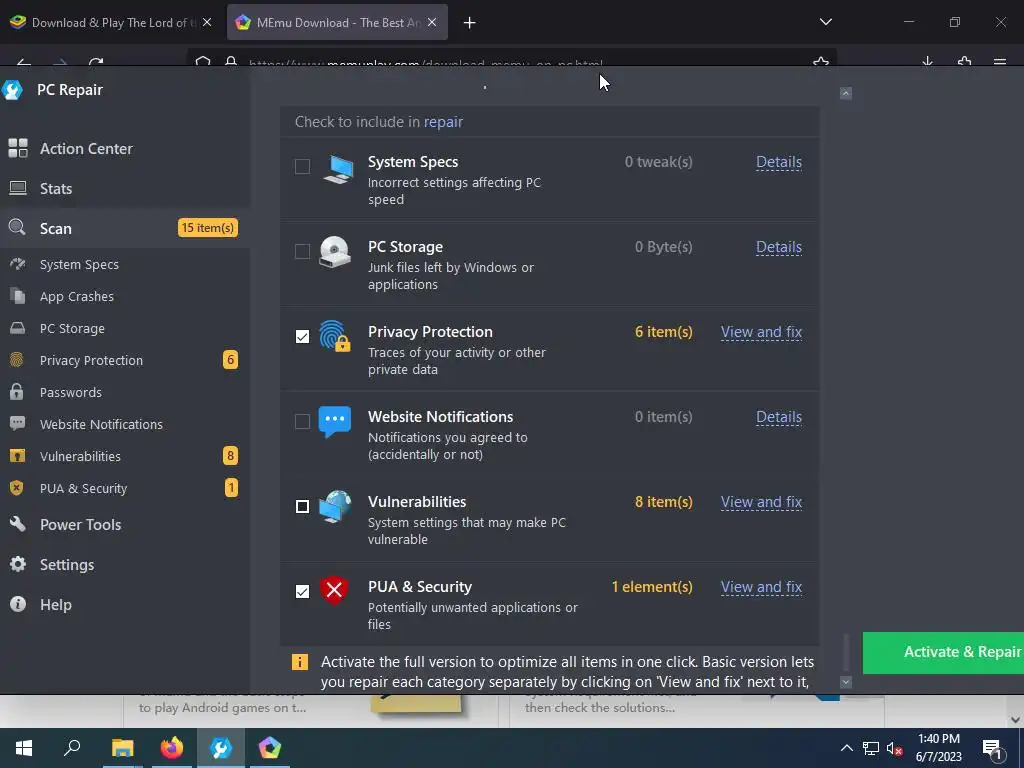
Task: Open Passwords in sidebar
Action: pyautogui.click(x=71, y=392)
